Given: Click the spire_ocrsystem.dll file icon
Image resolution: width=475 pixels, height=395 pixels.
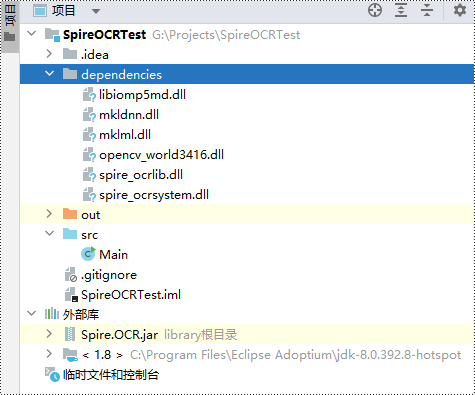Looking at the screenshot, I should [89, 194].
